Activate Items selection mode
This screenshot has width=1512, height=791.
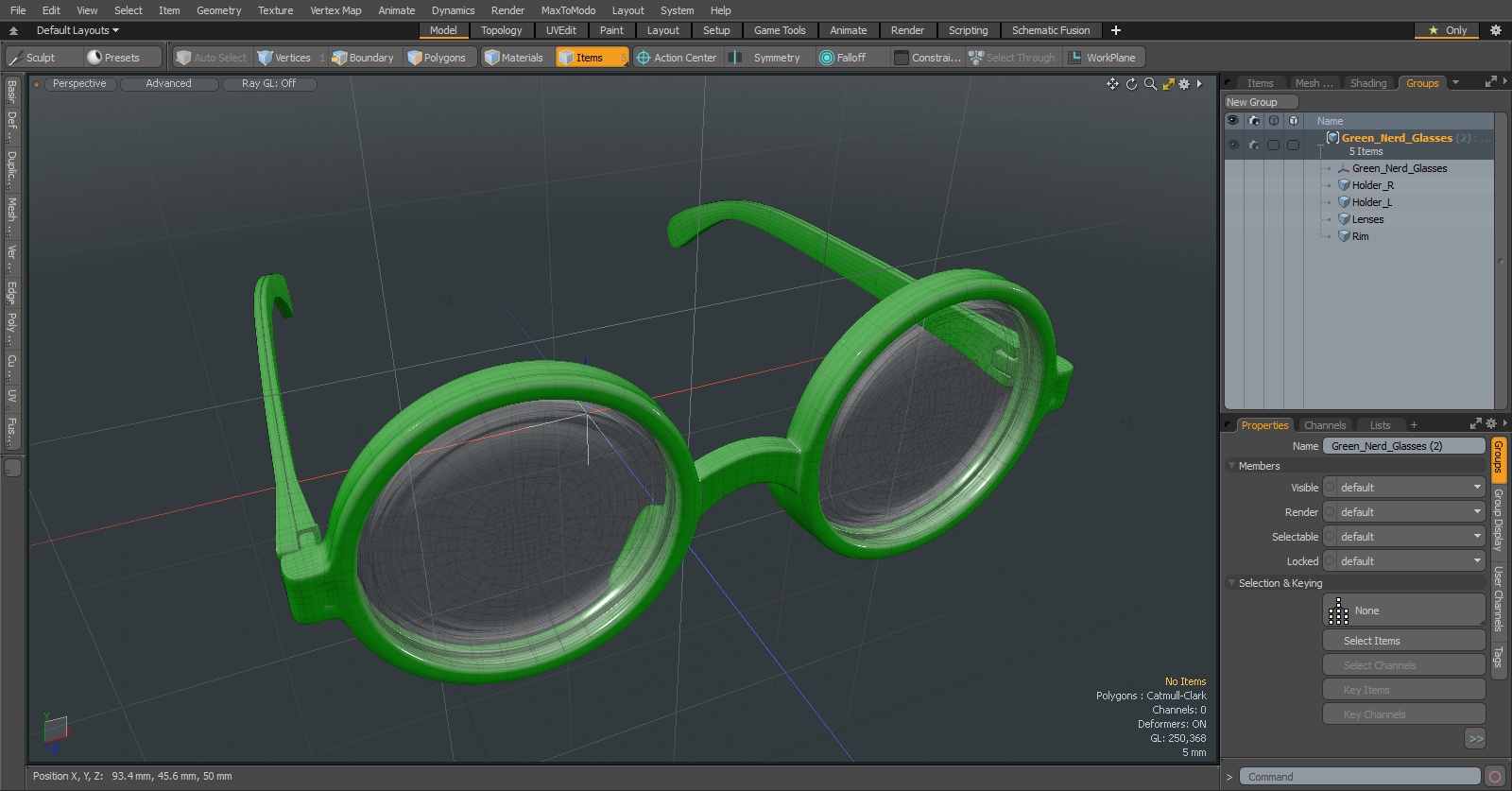coord(592,58)
